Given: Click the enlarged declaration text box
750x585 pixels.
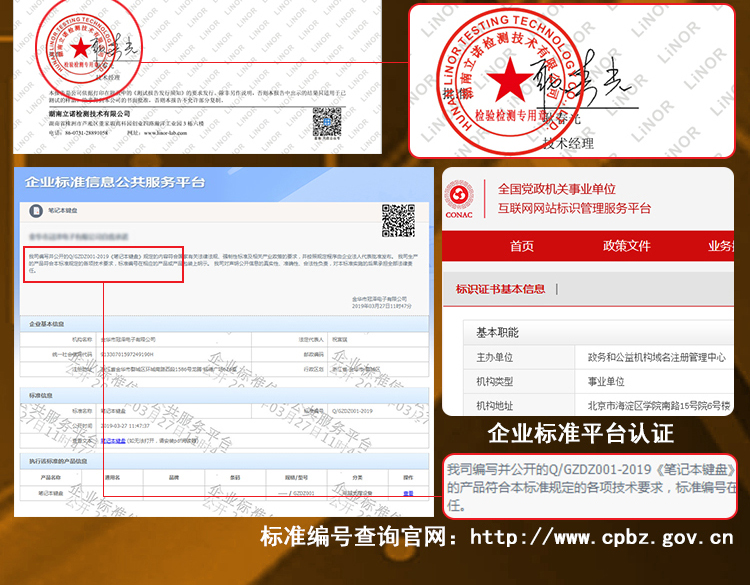Looking at the screenshot, I should point(590,486).
